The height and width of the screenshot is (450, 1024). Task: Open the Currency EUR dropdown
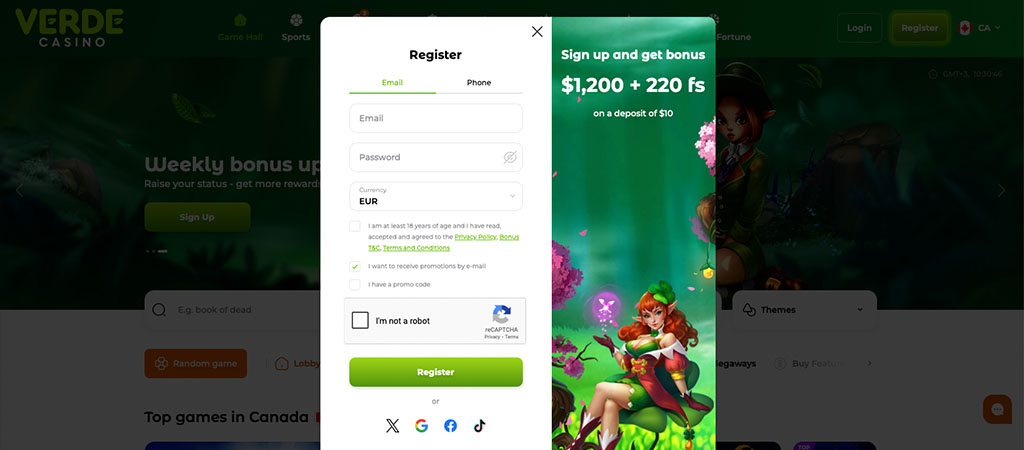click(436, 196)
